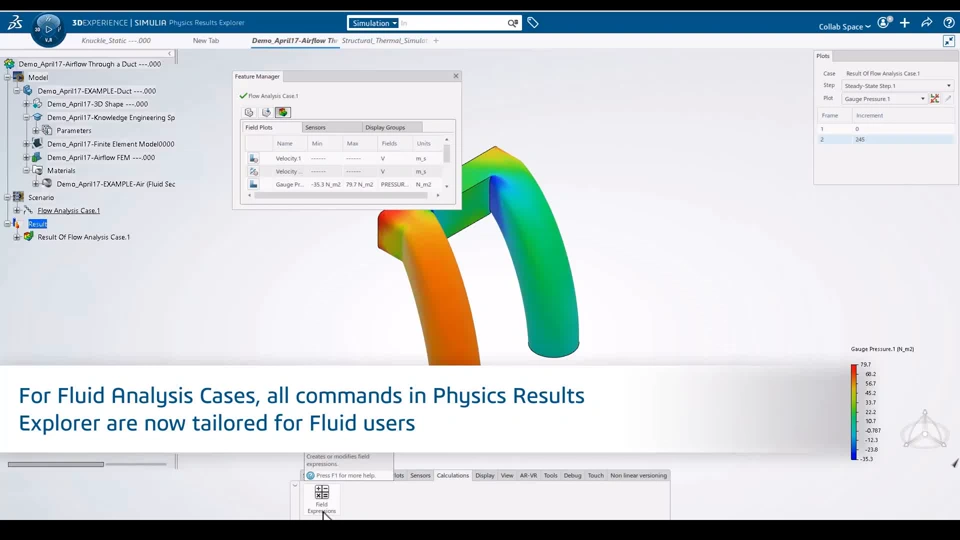960x540 pixels.
Task: Open the tag icon next to the search box
Action: pos(533,23)
